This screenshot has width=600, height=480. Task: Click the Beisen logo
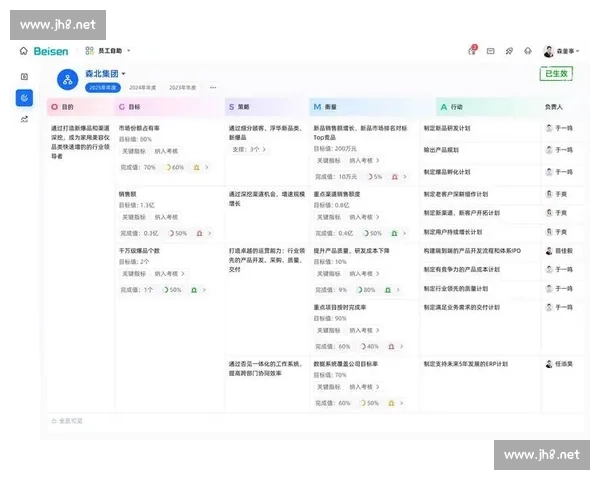click(x=51, y=51)
